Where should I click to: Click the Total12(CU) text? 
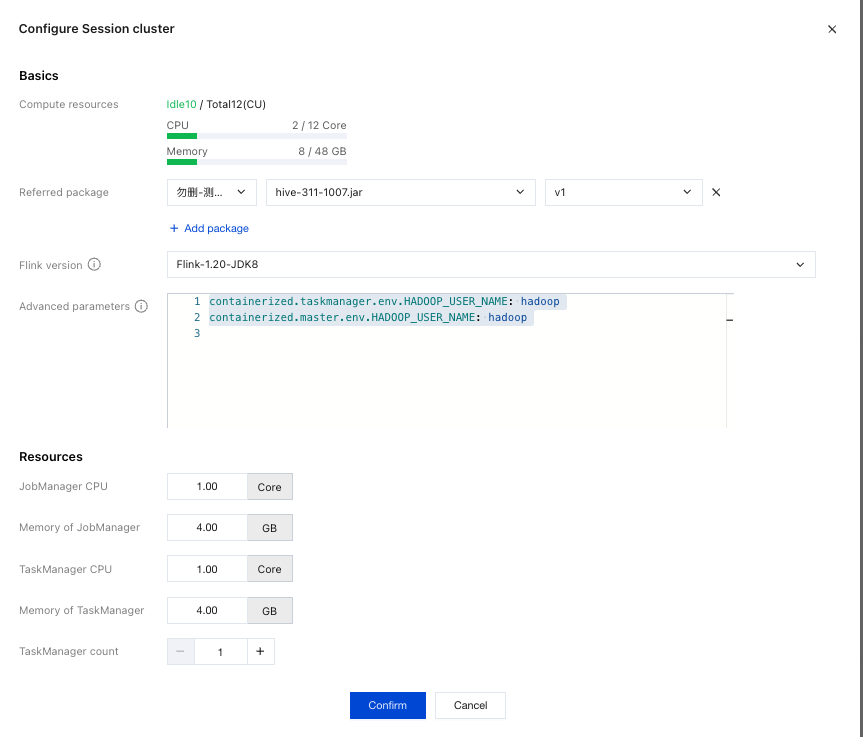point(236,104)
